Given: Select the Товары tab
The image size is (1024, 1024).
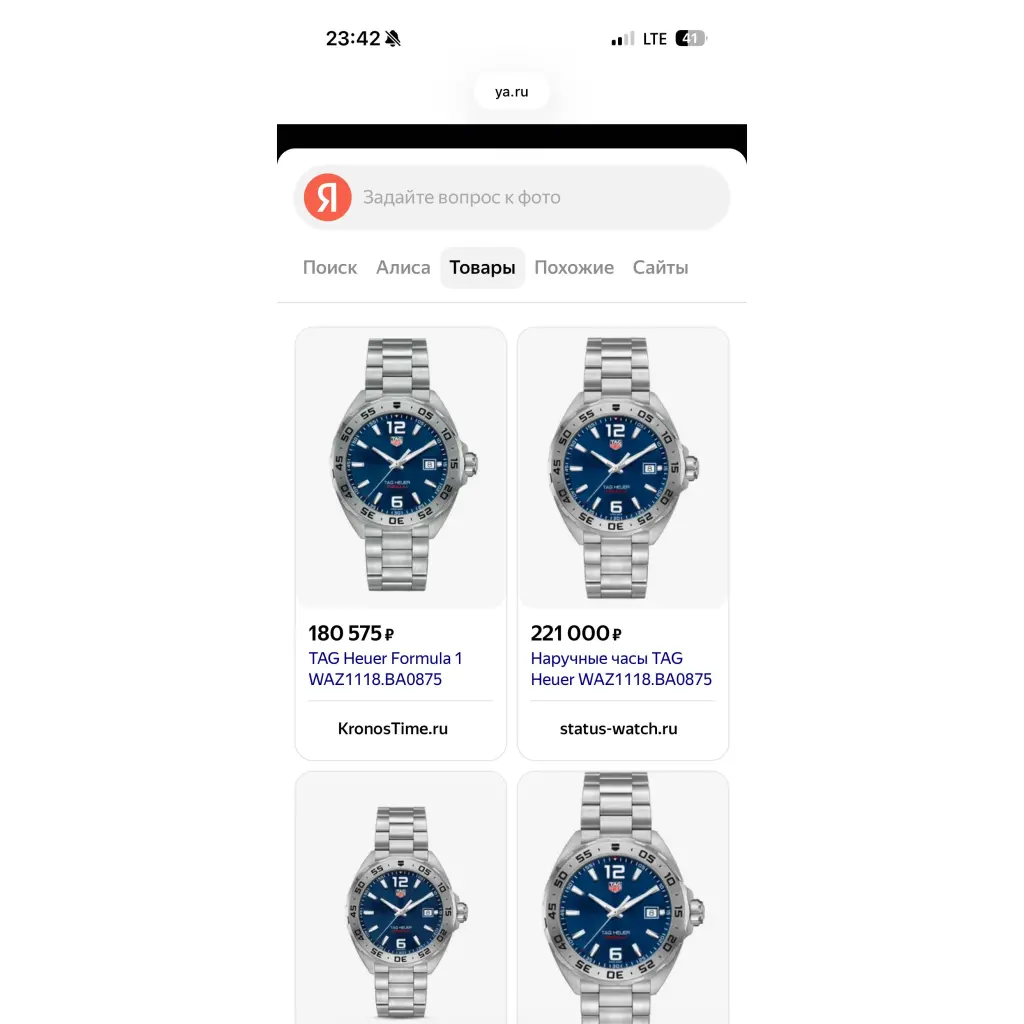Looking at the screenshot, I should 483,268.
